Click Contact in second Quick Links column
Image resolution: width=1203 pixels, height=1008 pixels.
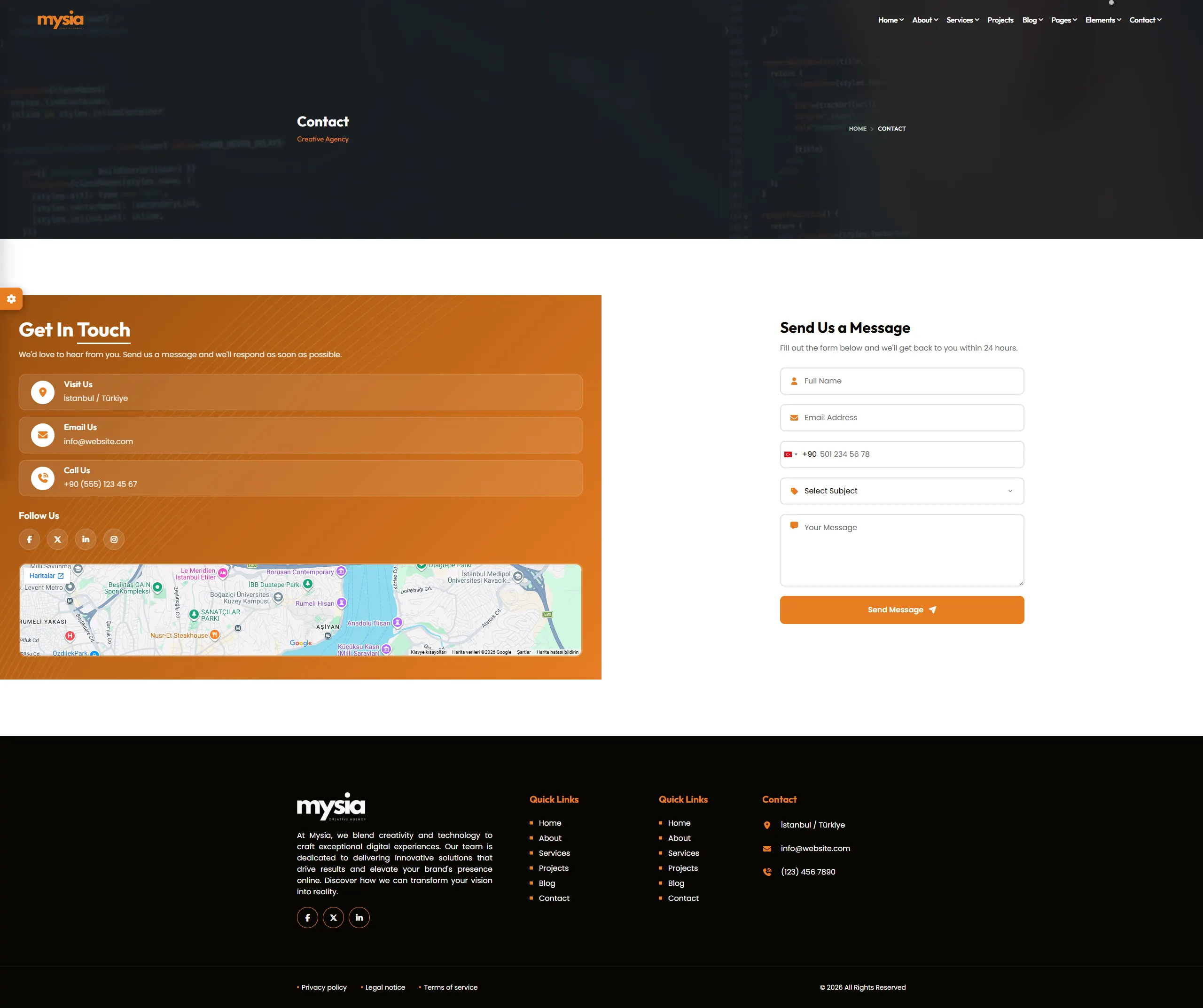(x=683, y=898)
